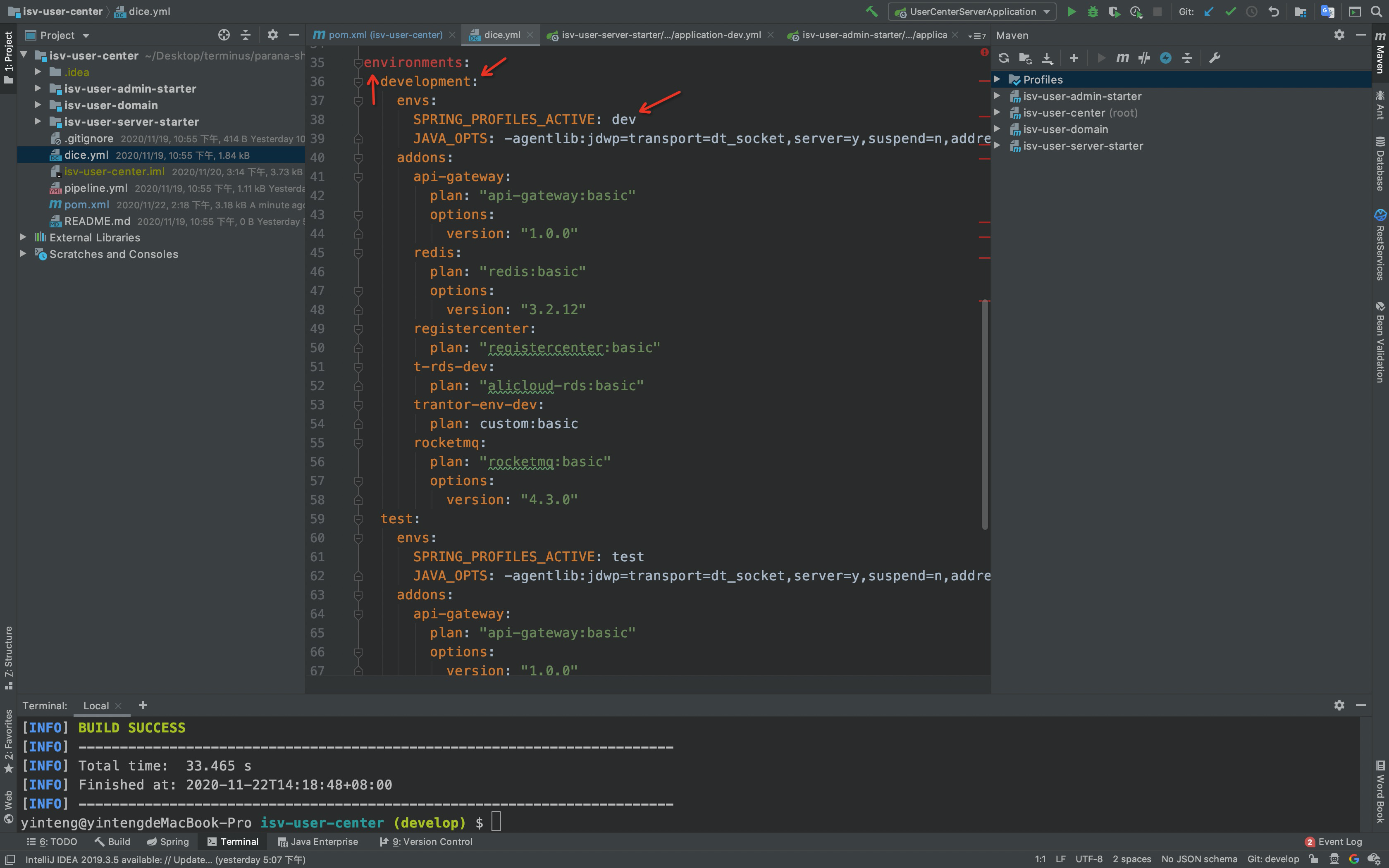Viewport: 1389px width, 868px height.
Task: Open Project panel gear options
Action: click(273, 35)
